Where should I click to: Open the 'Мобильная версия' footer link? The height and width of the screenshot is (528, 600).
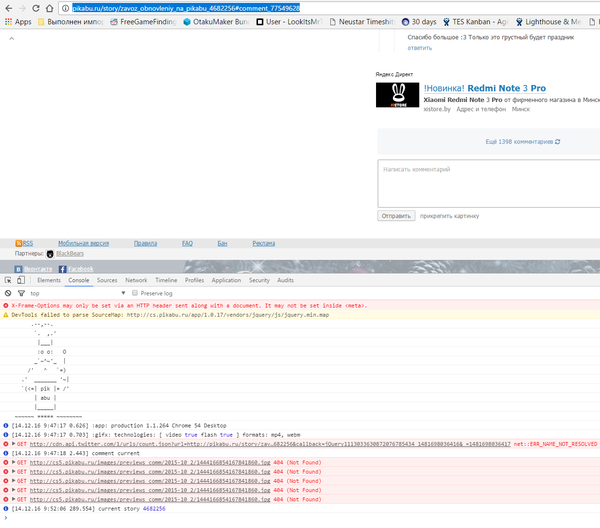[x=83, y=243]
